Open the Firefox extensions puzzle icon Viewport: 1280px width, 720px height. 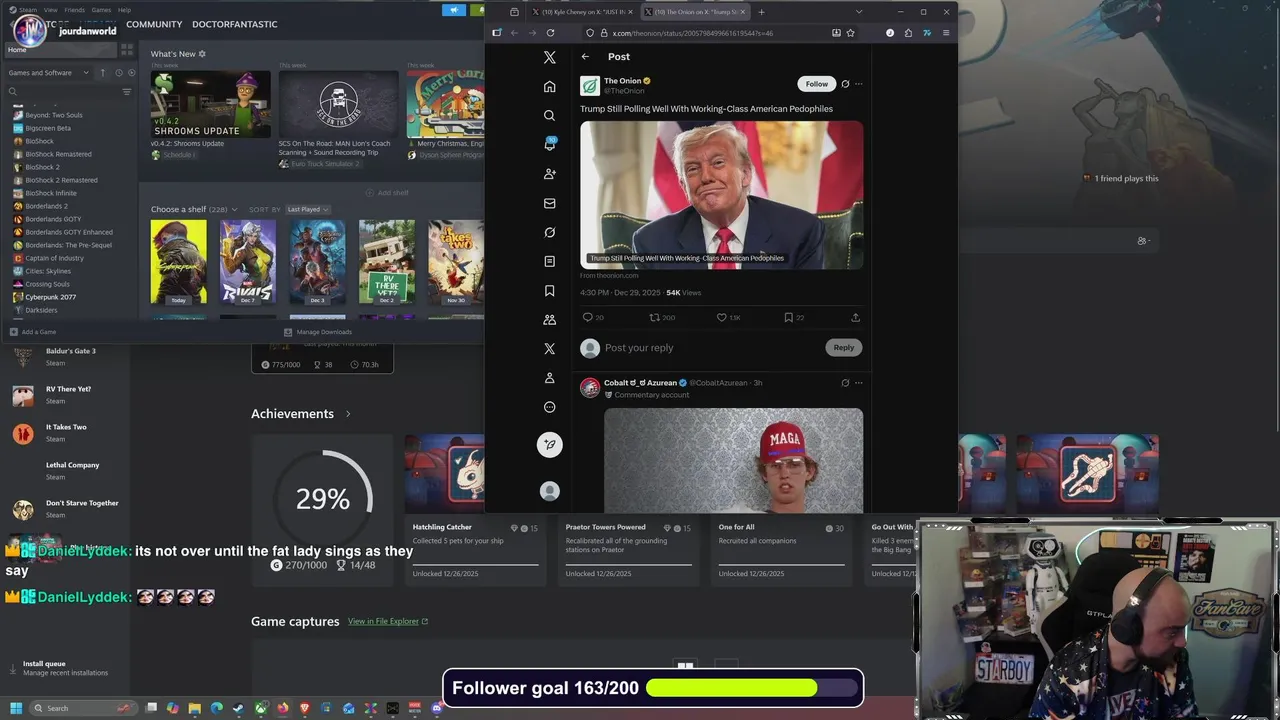click(908, 32)
